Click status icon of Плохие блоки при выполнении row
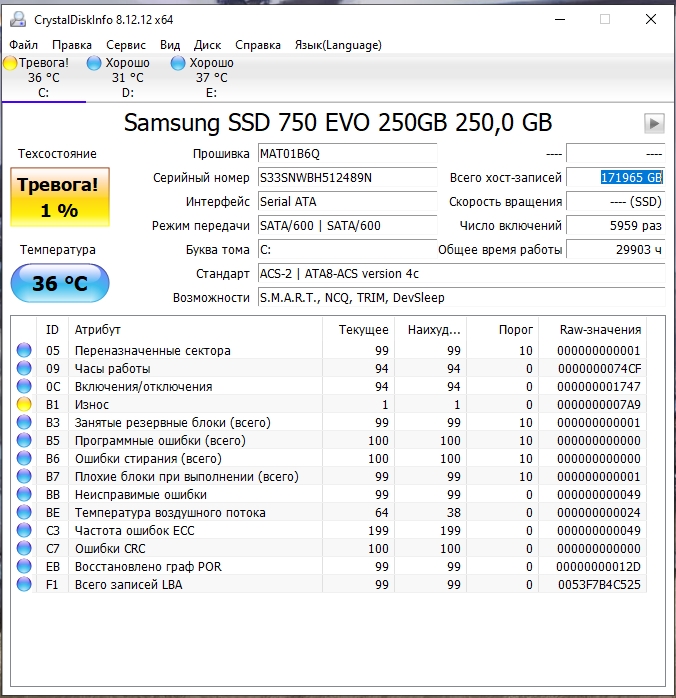 (24, 476)
